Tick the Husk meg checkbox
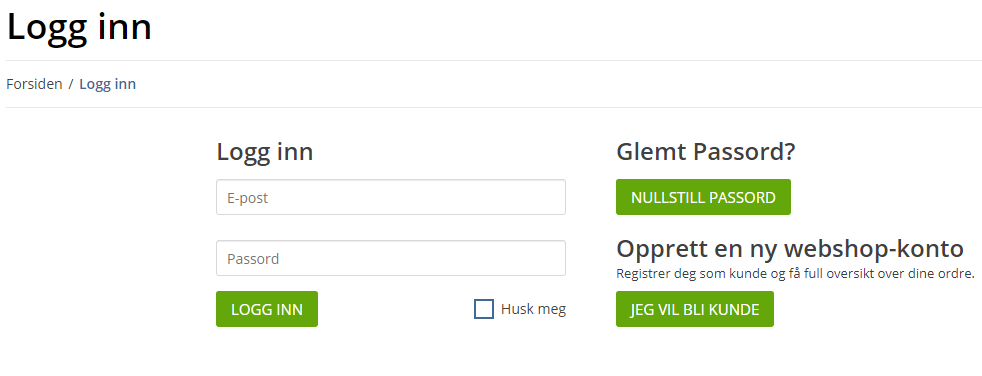982x376 pixels. (x=483, y=309)
